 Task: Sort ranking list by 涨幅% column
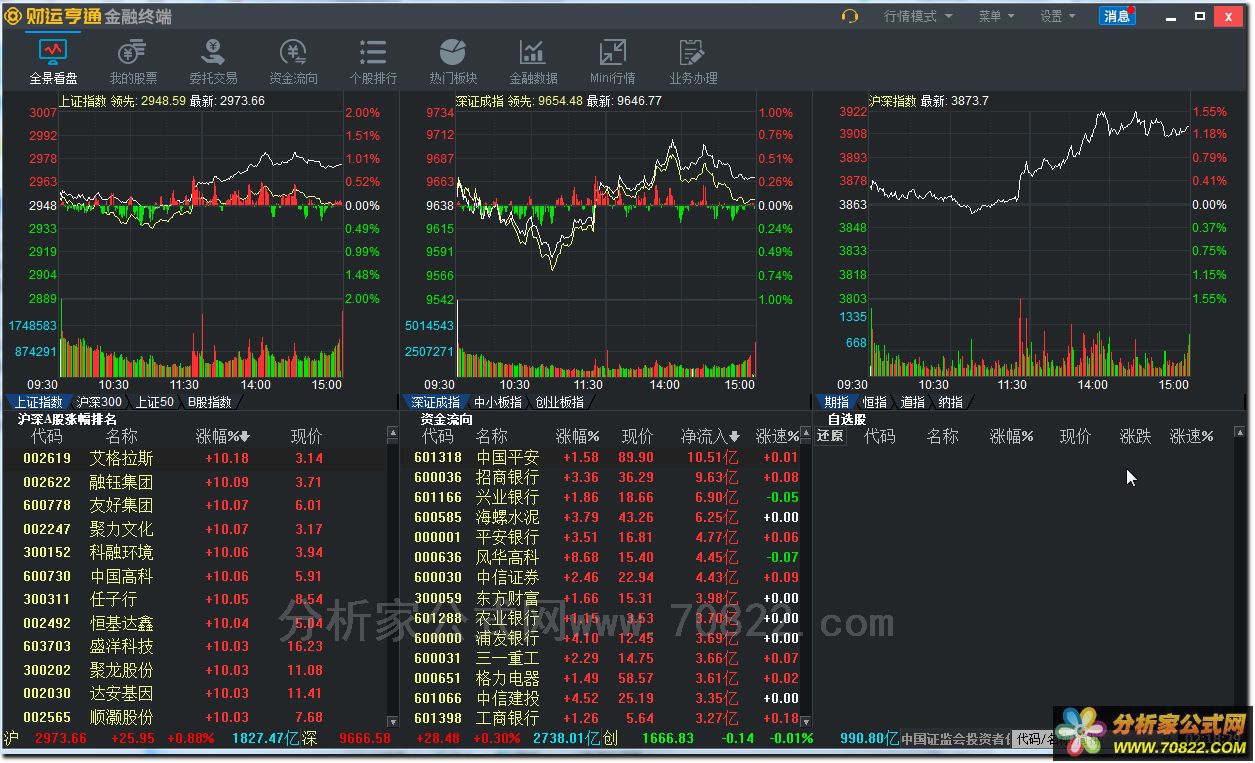(x=222, y=436)
